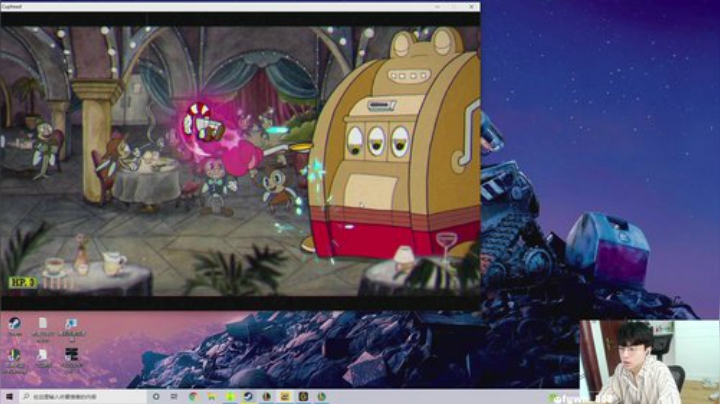
Task: Select the colorful shield icon below Steam shortcut
Action: (14, 360)
